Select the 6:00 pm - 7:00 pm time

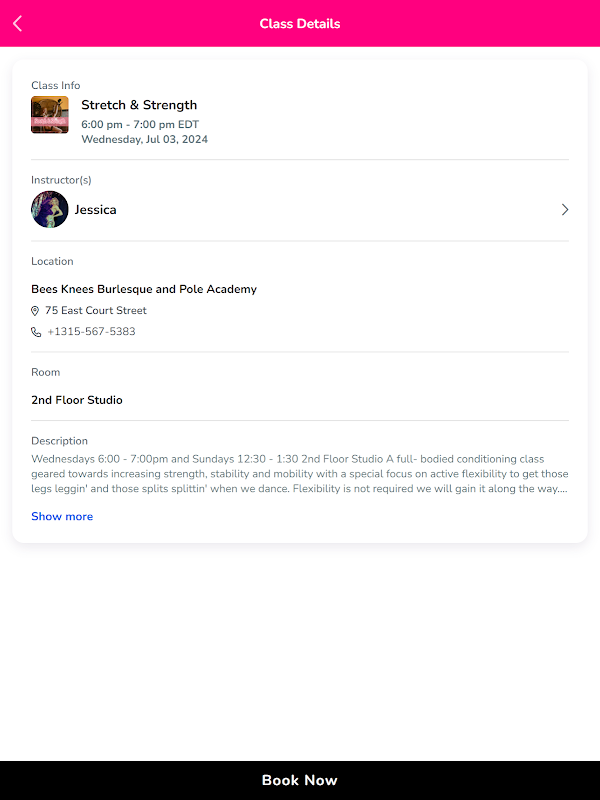click(140, 125)
